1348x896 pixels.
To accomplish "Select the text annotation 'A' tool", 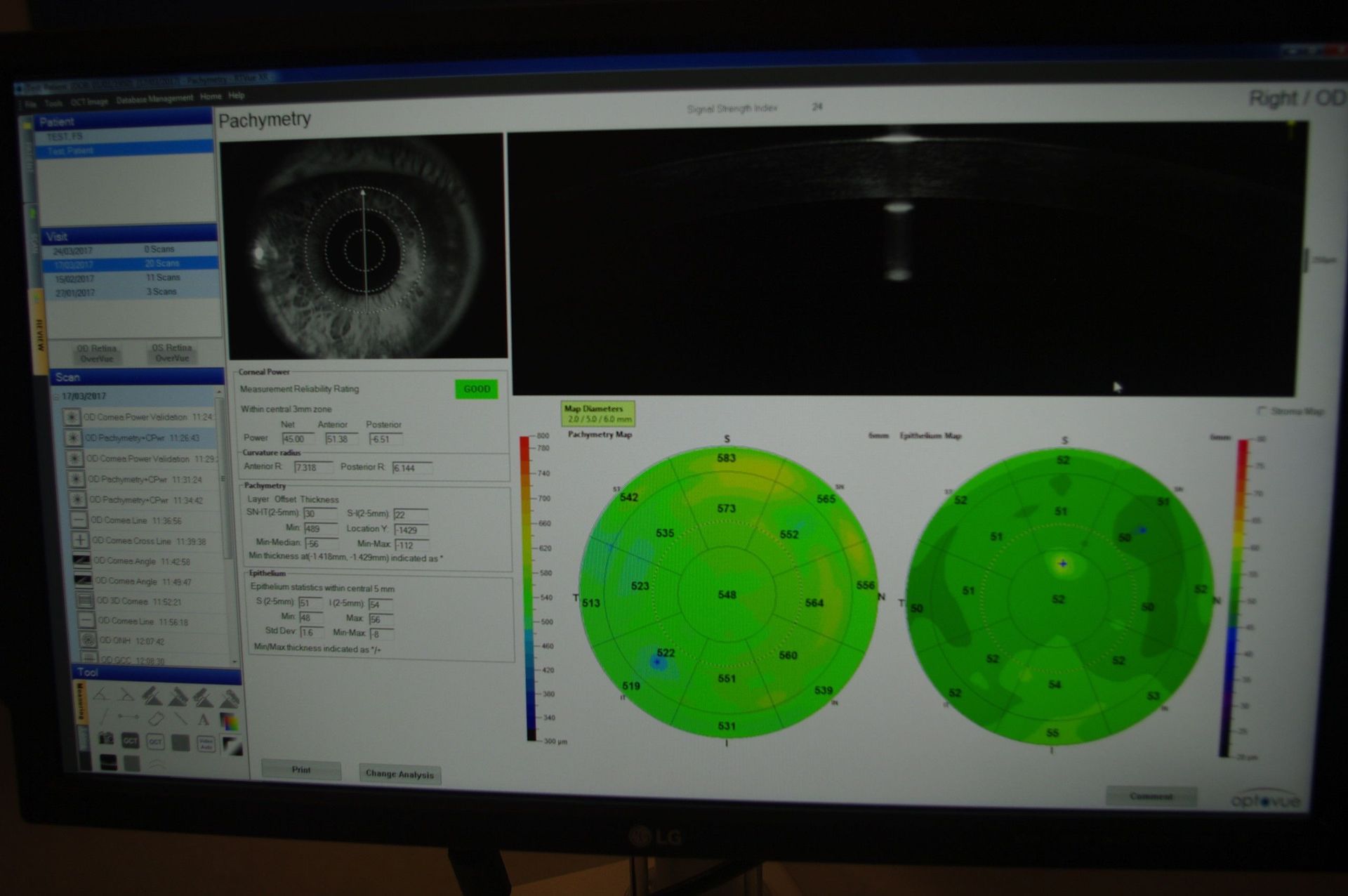I will (x=203, y=719).
